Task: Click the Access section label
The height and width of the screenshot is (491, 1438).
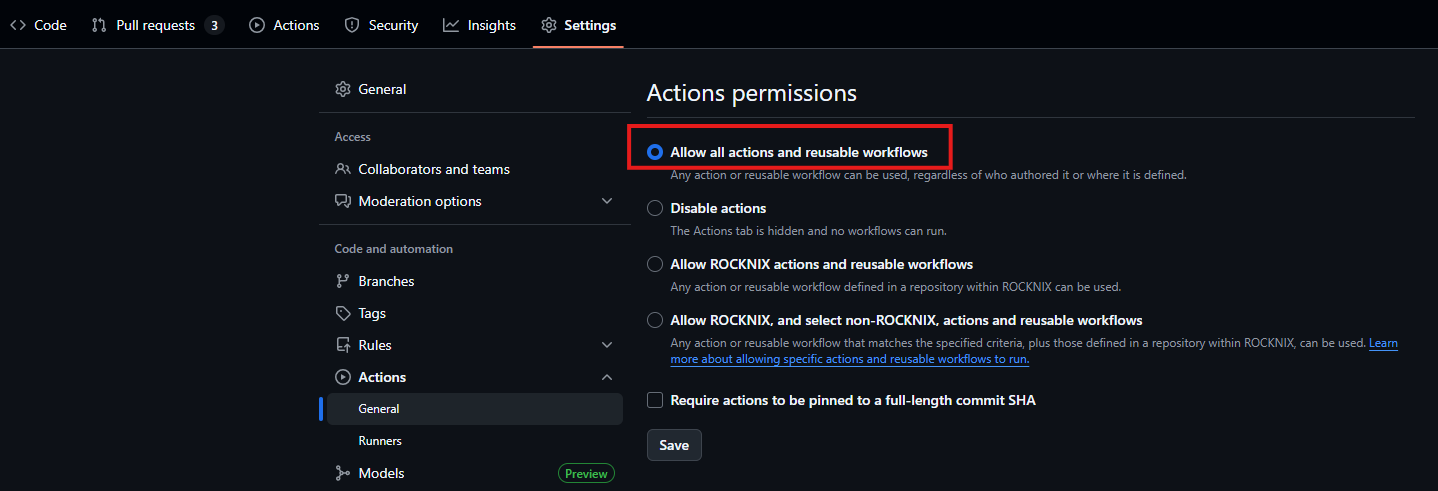Action: tap(352, 137)
